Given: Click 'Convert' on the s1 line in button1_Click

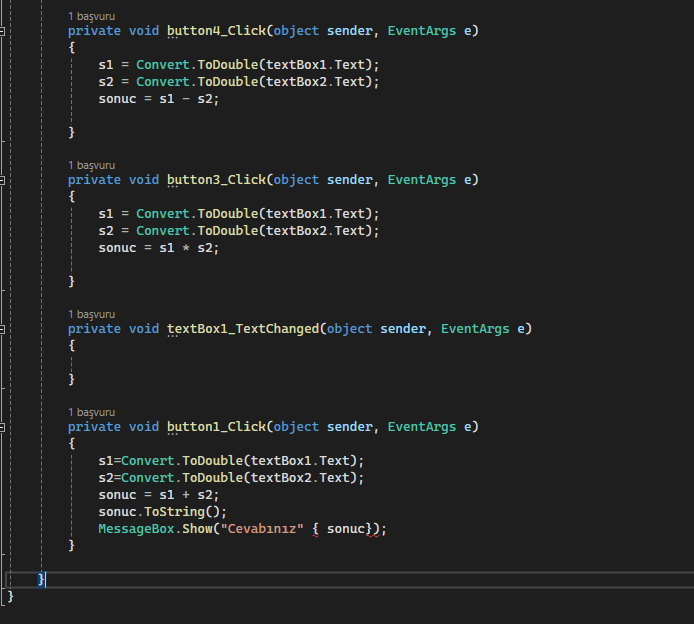Looking at the screenshot, I should tap(147, 461).
